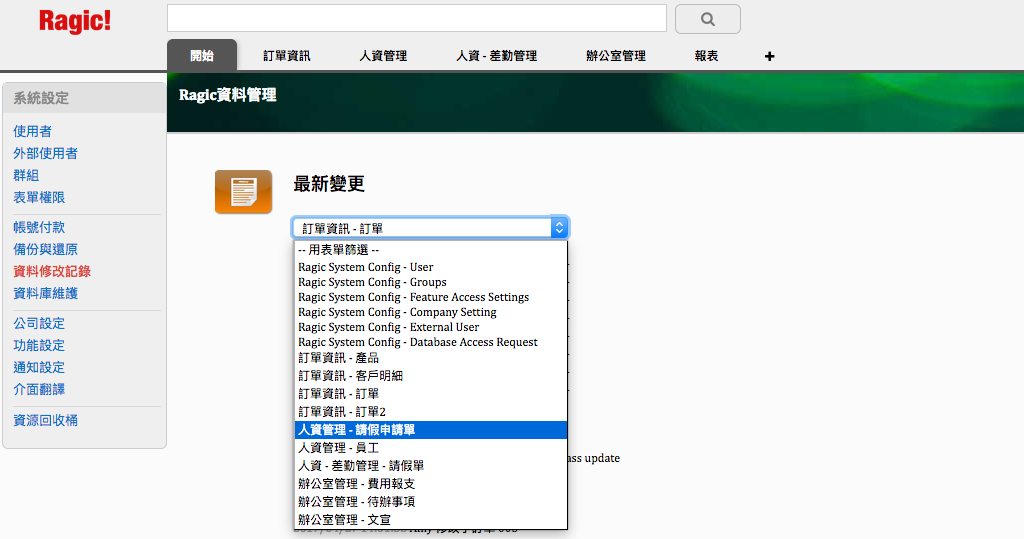Click the Ragic! logo
The image size is (1024, 539).
click(75, 21)
